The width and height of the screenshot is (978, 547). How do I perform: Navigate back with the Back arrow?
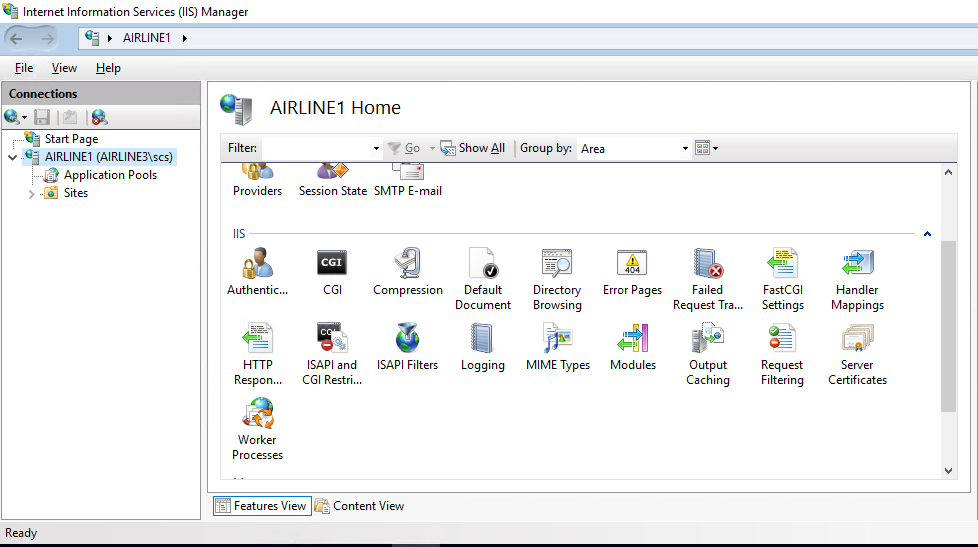click(x=17, y=38)
